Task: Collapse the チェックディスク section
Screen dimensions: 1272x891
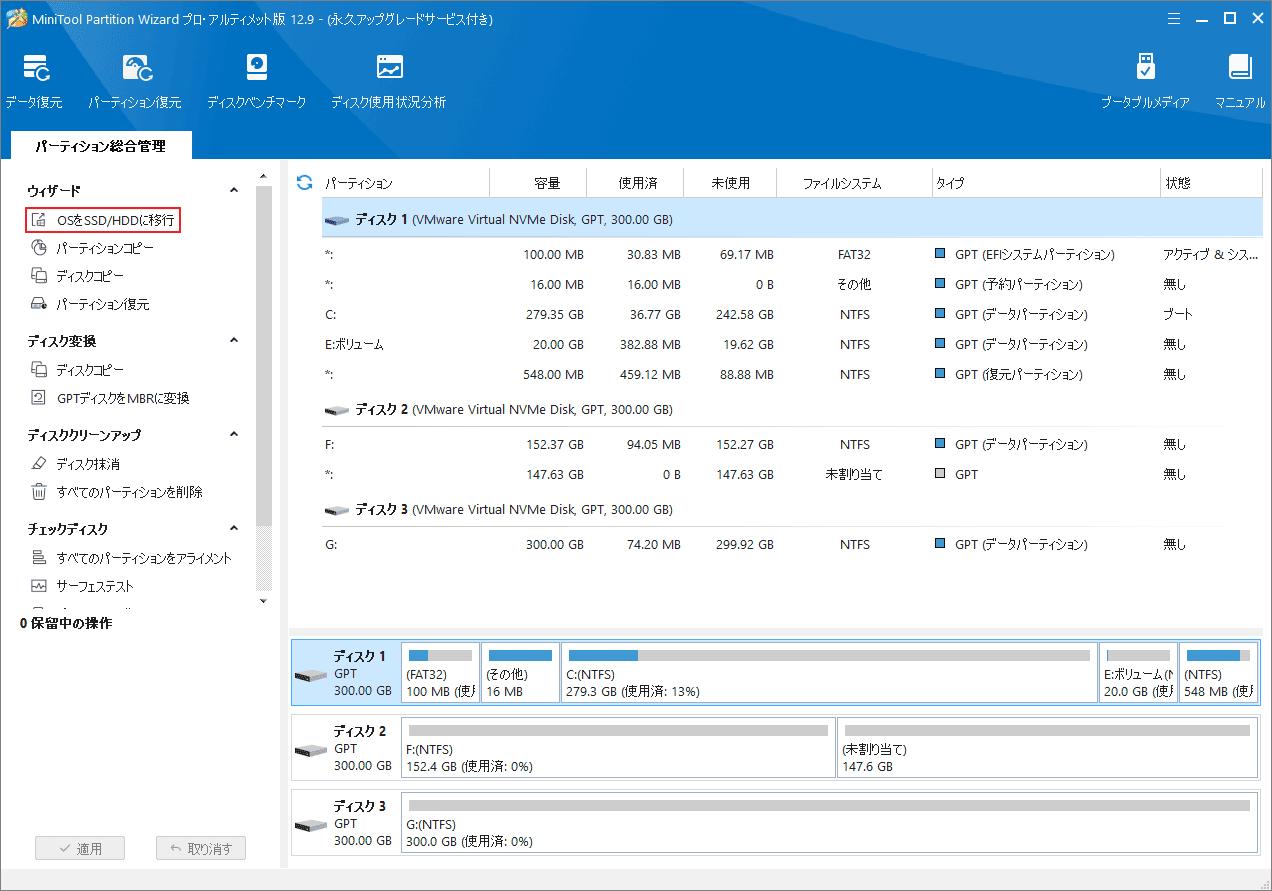Action: click(233, 528)
